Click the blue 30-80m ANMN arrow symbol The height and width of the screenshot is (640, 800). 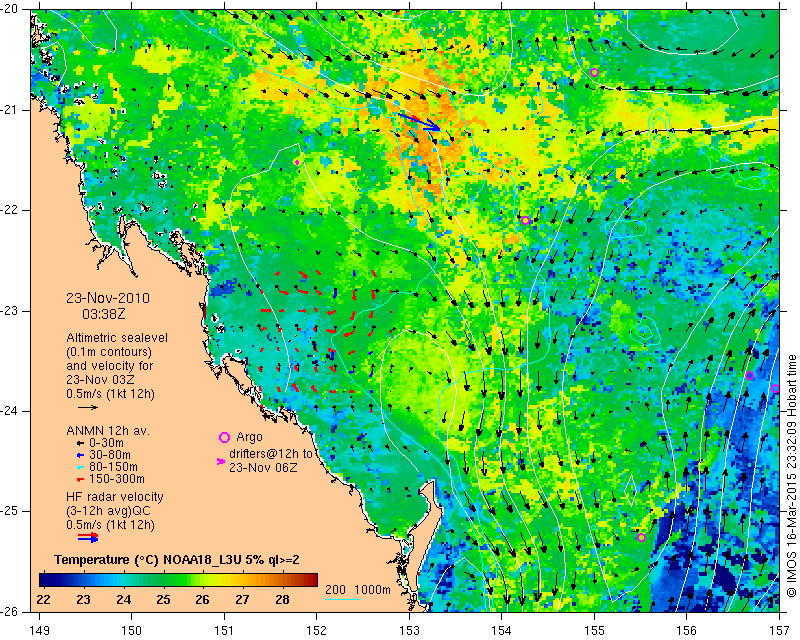tap(81, 455)
